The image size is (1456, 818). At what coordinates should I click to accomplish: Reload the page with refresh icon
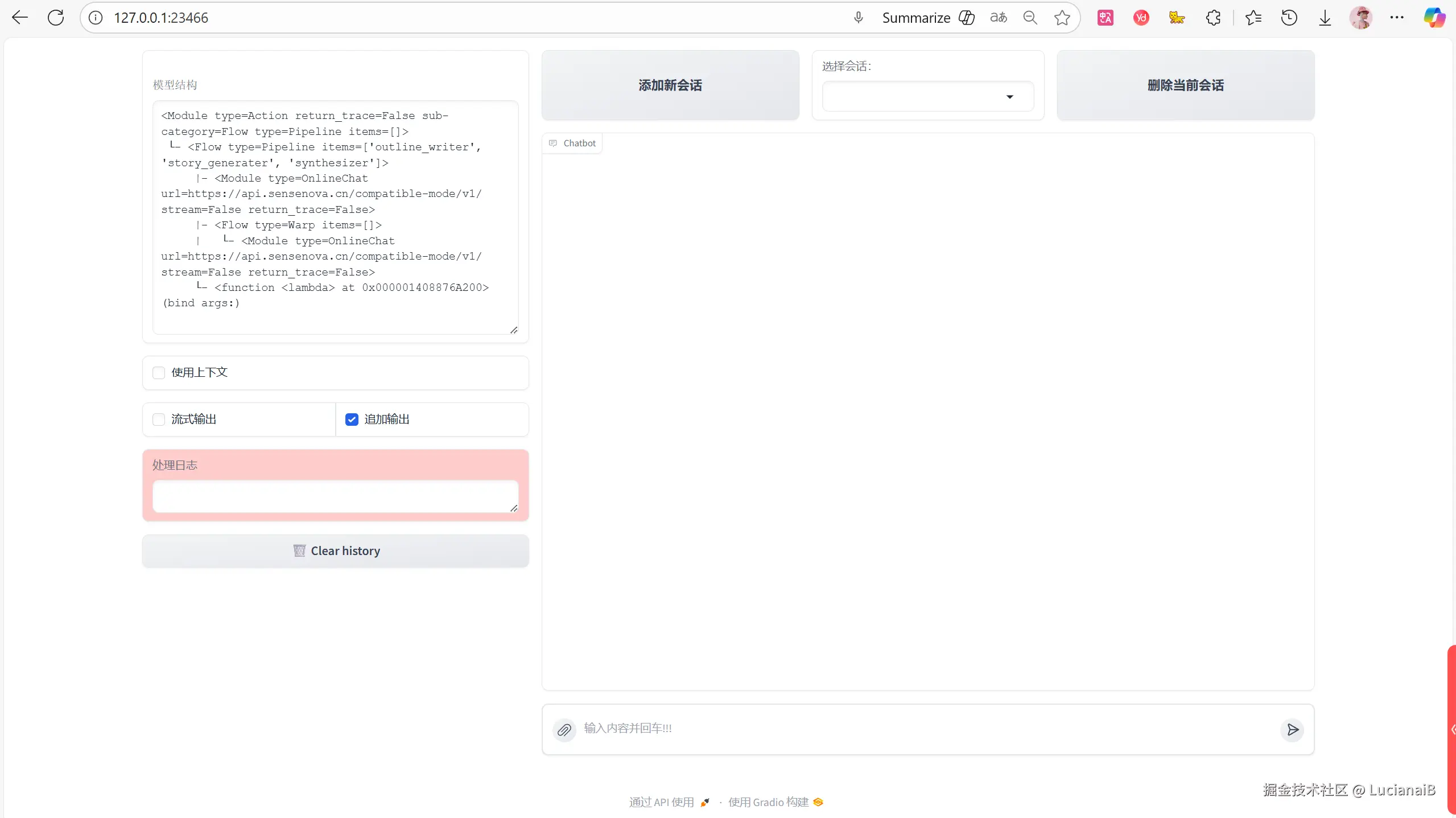56,18
